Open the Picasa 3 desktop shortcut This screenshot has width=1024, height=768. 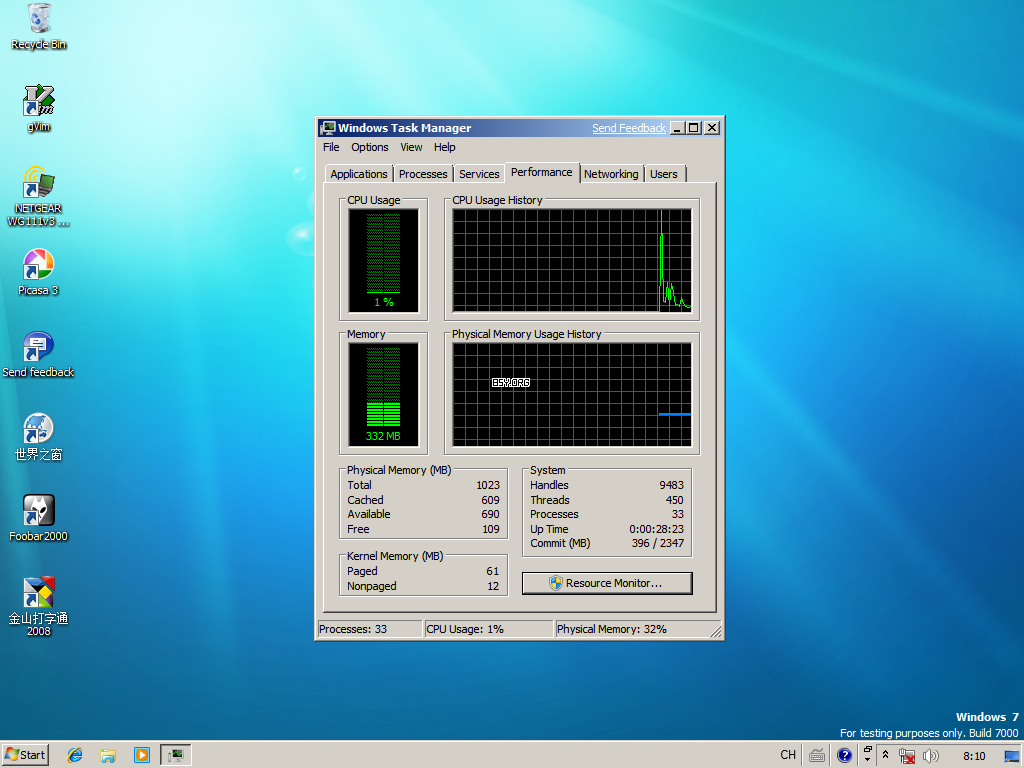coord(39,266)
